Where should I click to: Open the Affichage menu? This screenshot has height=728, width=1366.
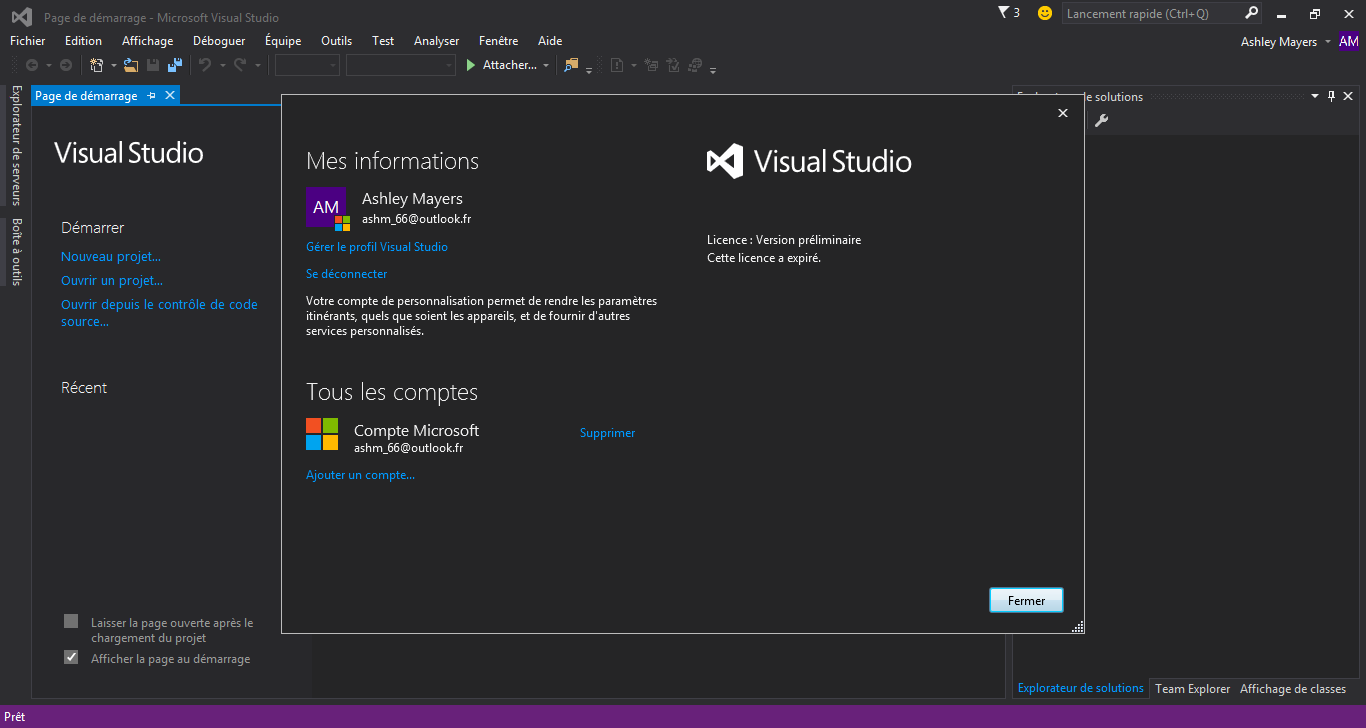(148, 41)
